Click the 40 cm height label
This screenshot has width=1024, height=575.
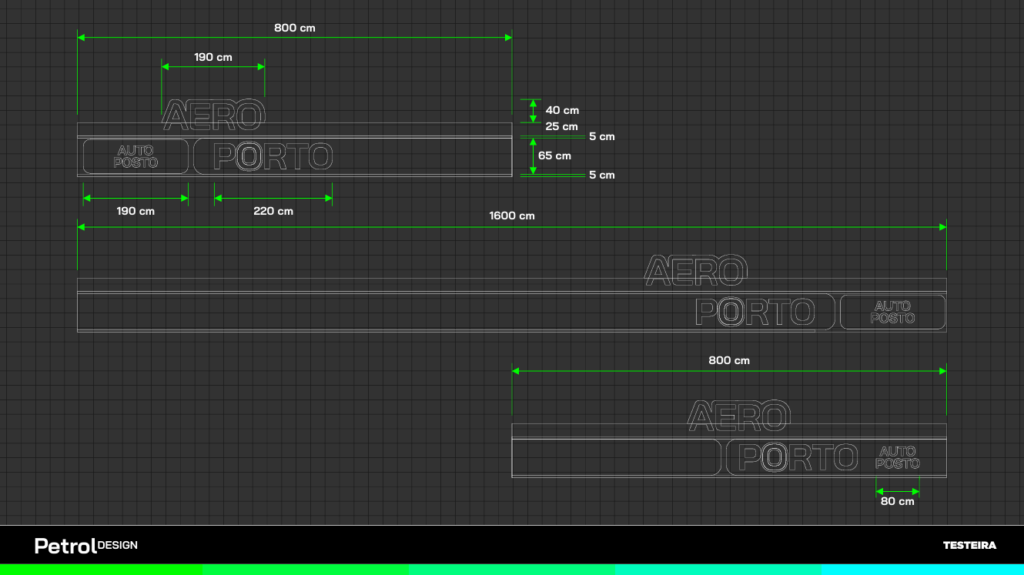click(562, 110)
